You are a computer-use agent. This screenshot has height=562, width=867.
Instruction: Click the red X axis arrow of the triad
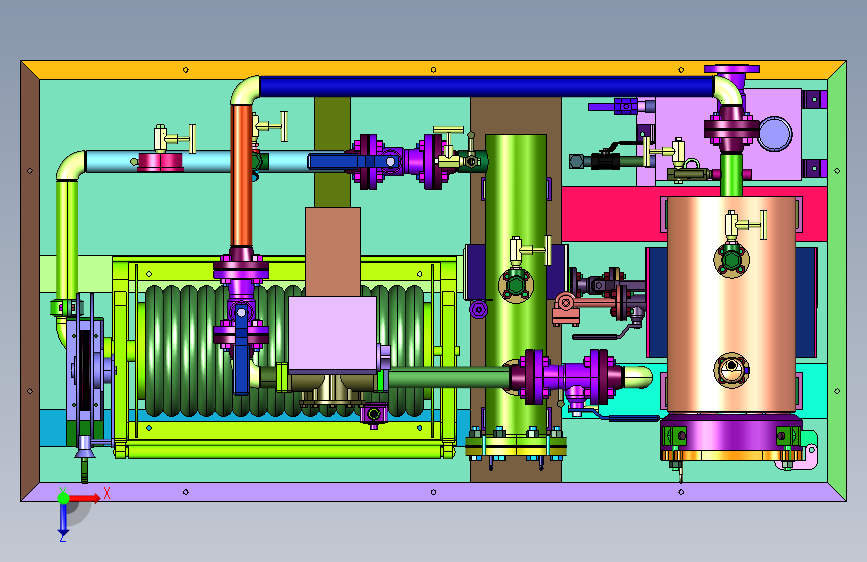pyautogui.click(x=85, y=498)
